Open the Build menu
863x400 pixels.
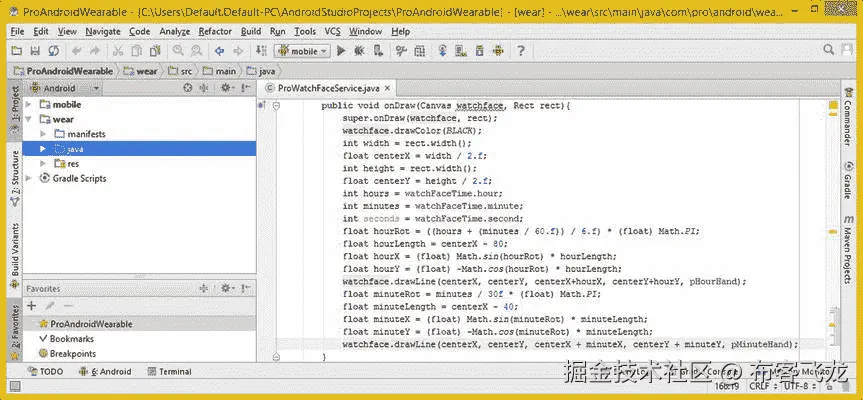(251, 31)
